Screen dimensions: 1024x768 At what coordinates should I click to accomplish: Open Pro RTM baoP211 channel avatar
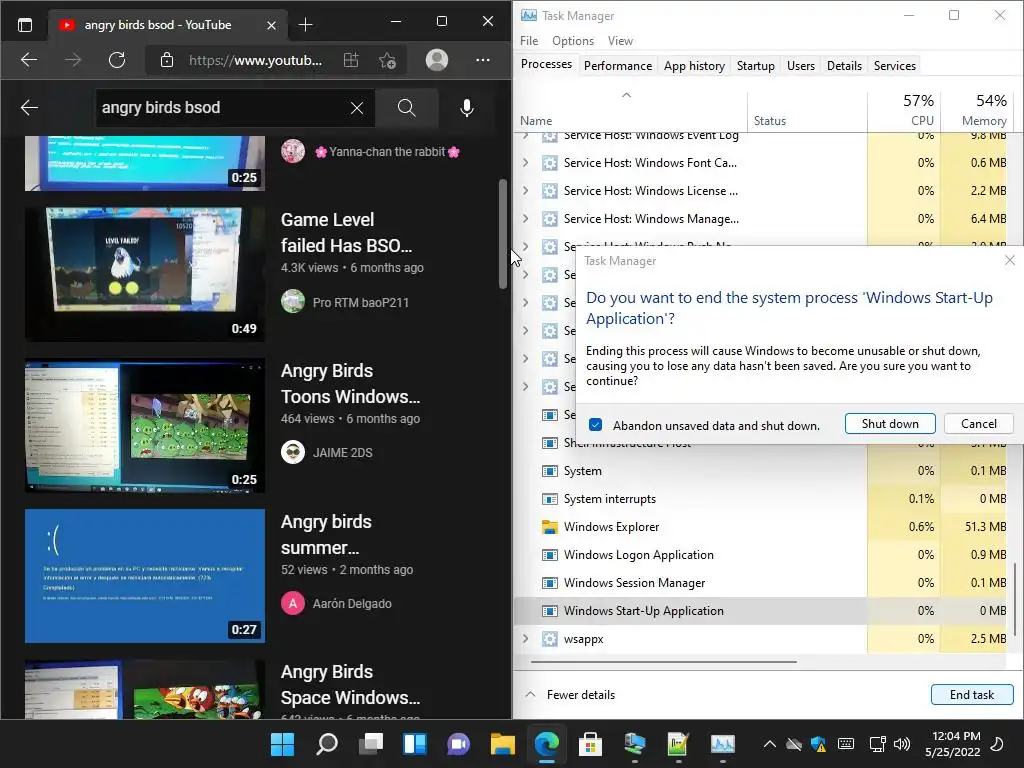coord(293,302)
